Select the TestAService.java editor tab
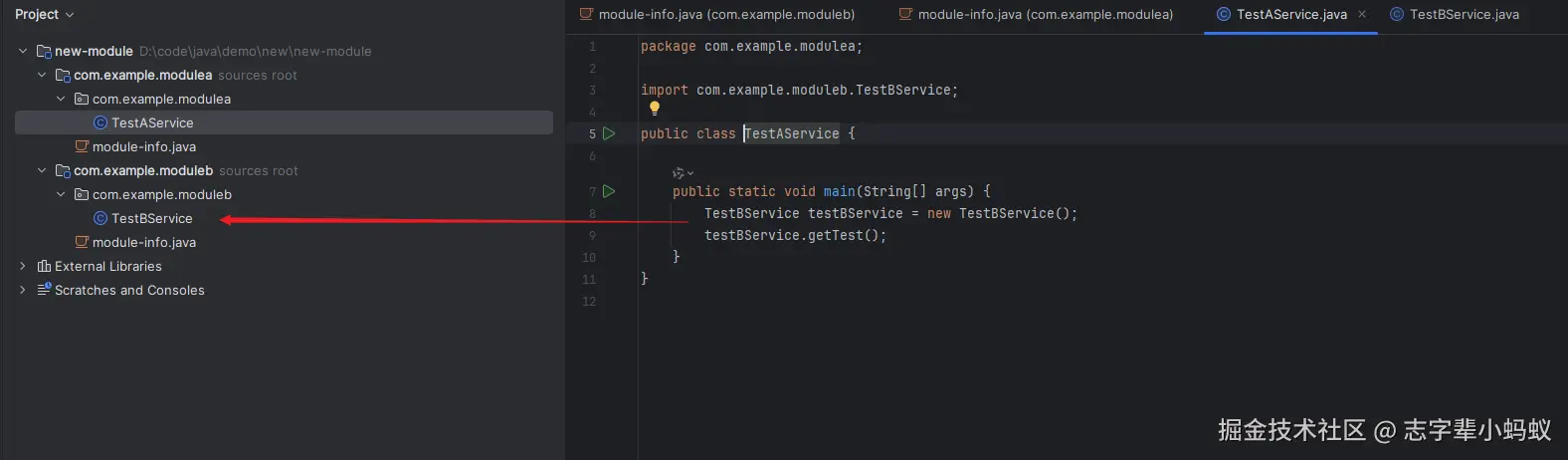1568x460 pixels. pyautogui.click(x=1291, y=14)
